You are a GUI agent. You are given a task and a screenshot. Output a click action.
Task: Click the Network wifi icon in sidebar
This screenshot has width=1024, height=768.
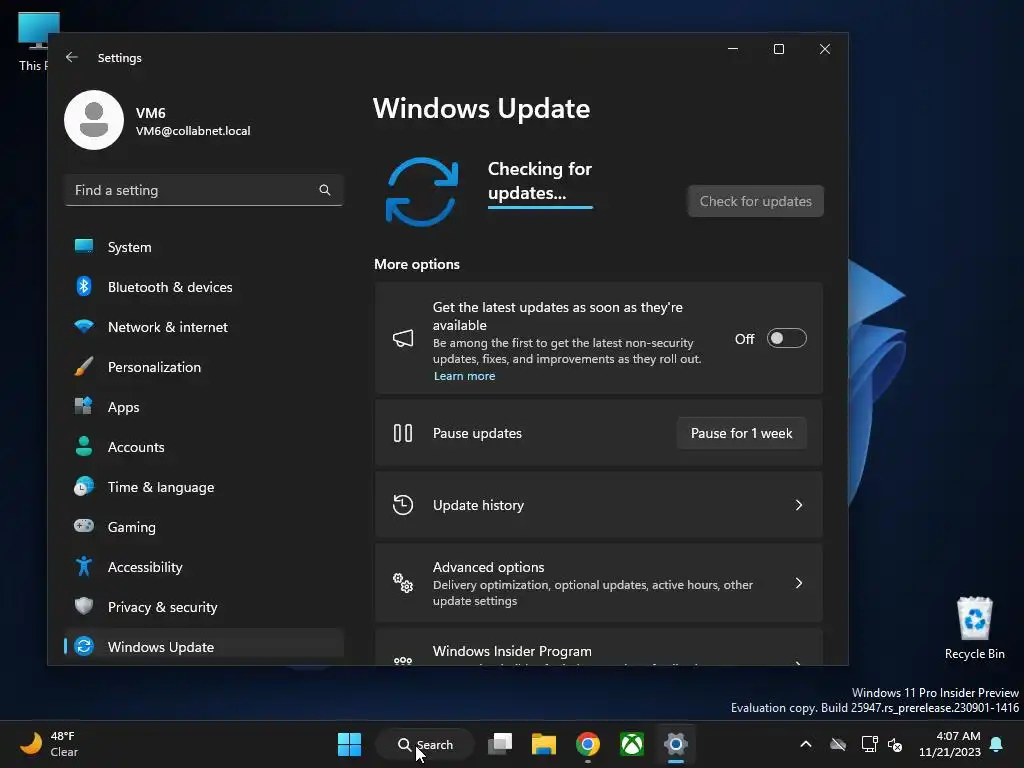click(84, 326)
